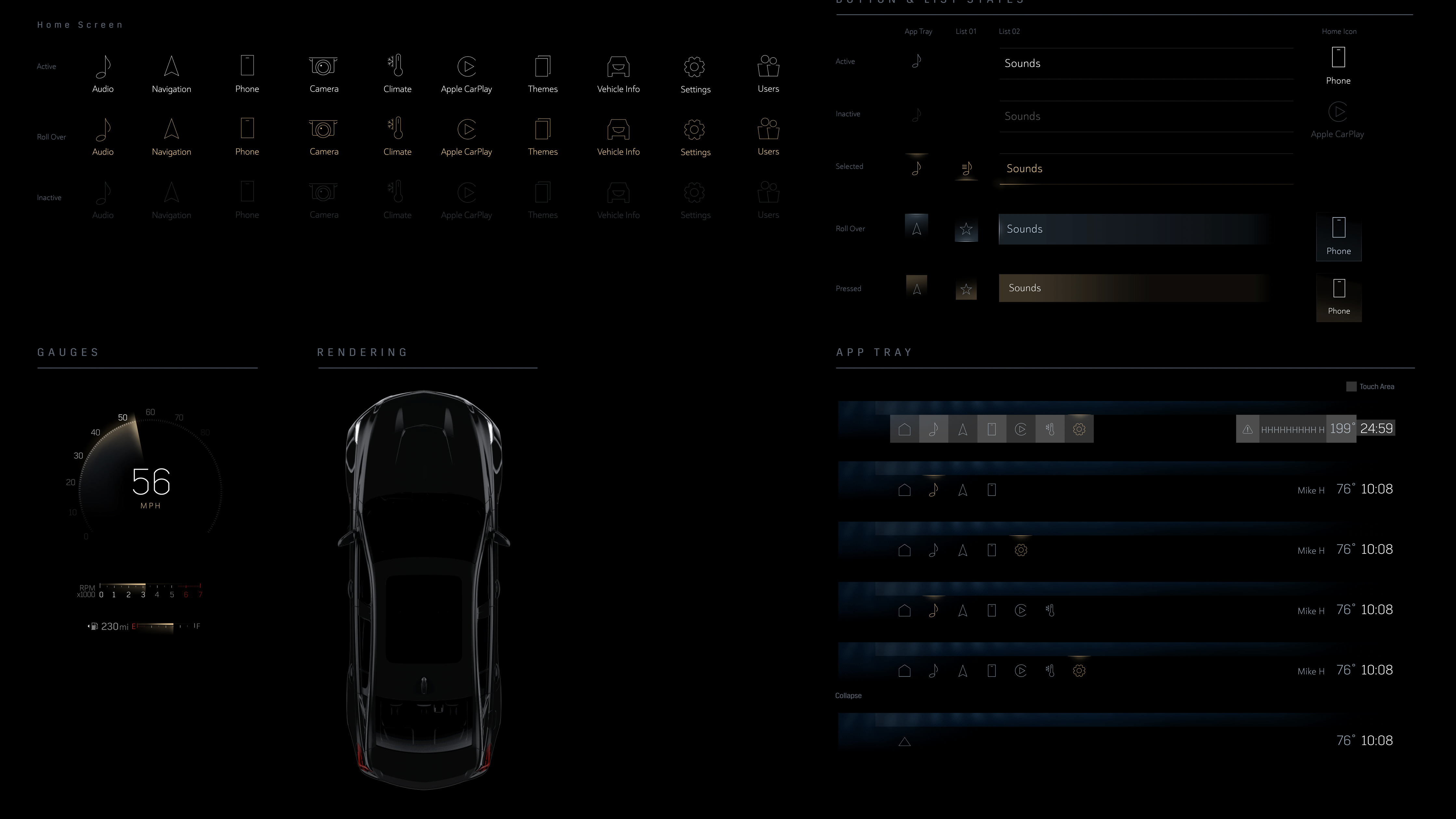
Task: Open Camera in the Active home row
Action: 323,67
